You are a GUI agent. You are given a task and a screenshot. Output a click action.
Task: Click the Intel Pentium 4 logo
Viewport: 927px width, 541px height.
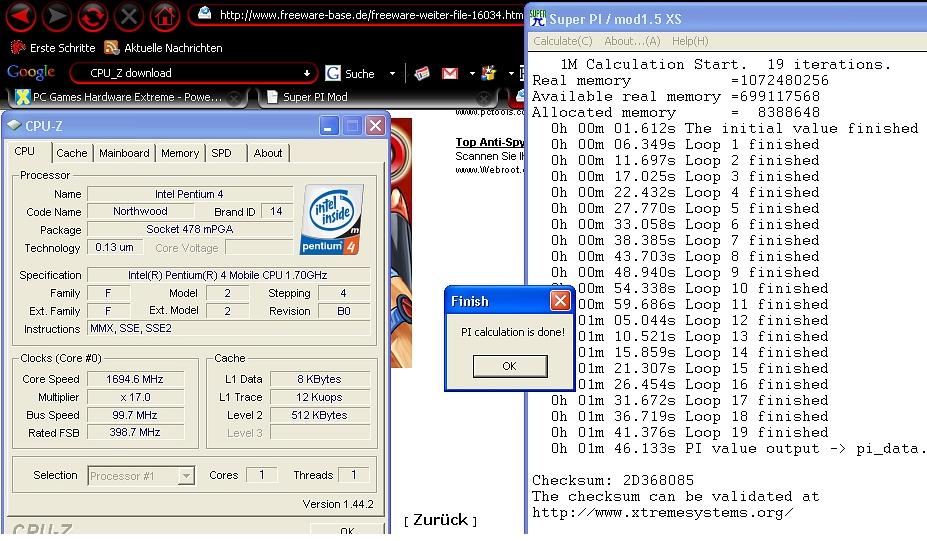pos(332,219)
